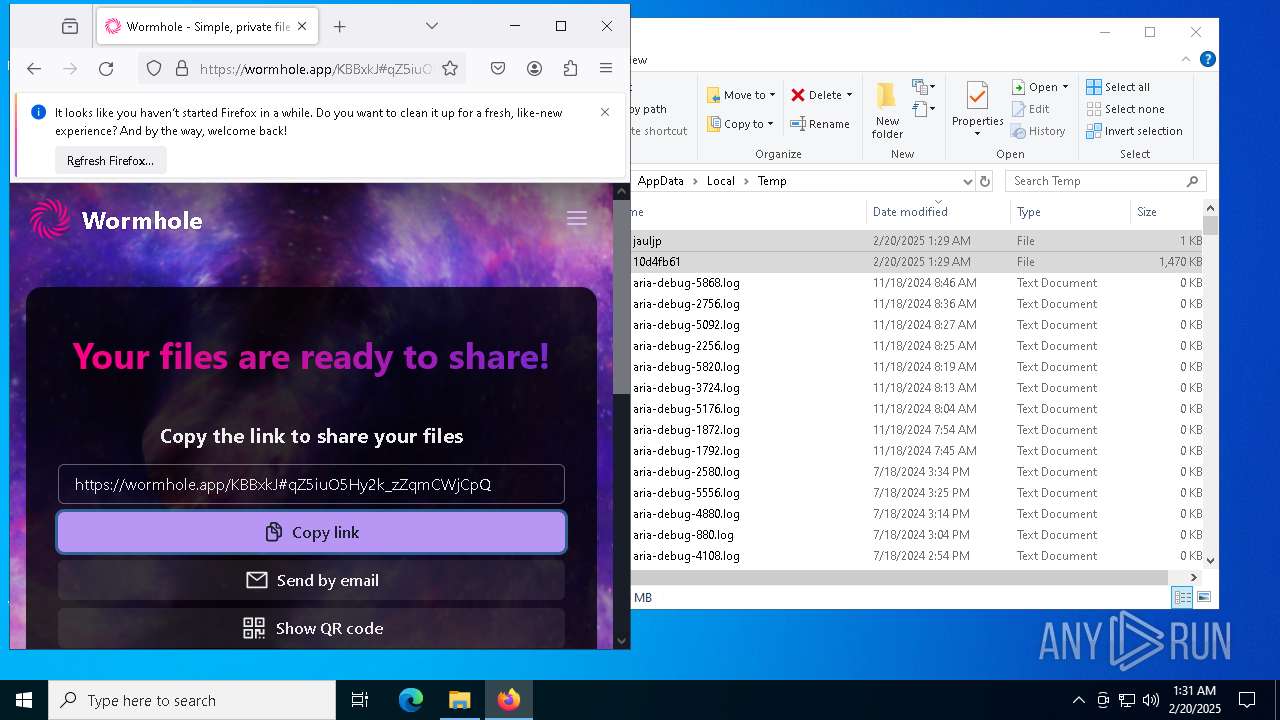The image size is (1280, 720).
Task: Expand the Delete dropdown arrow
Action: [x=850, y=95]
